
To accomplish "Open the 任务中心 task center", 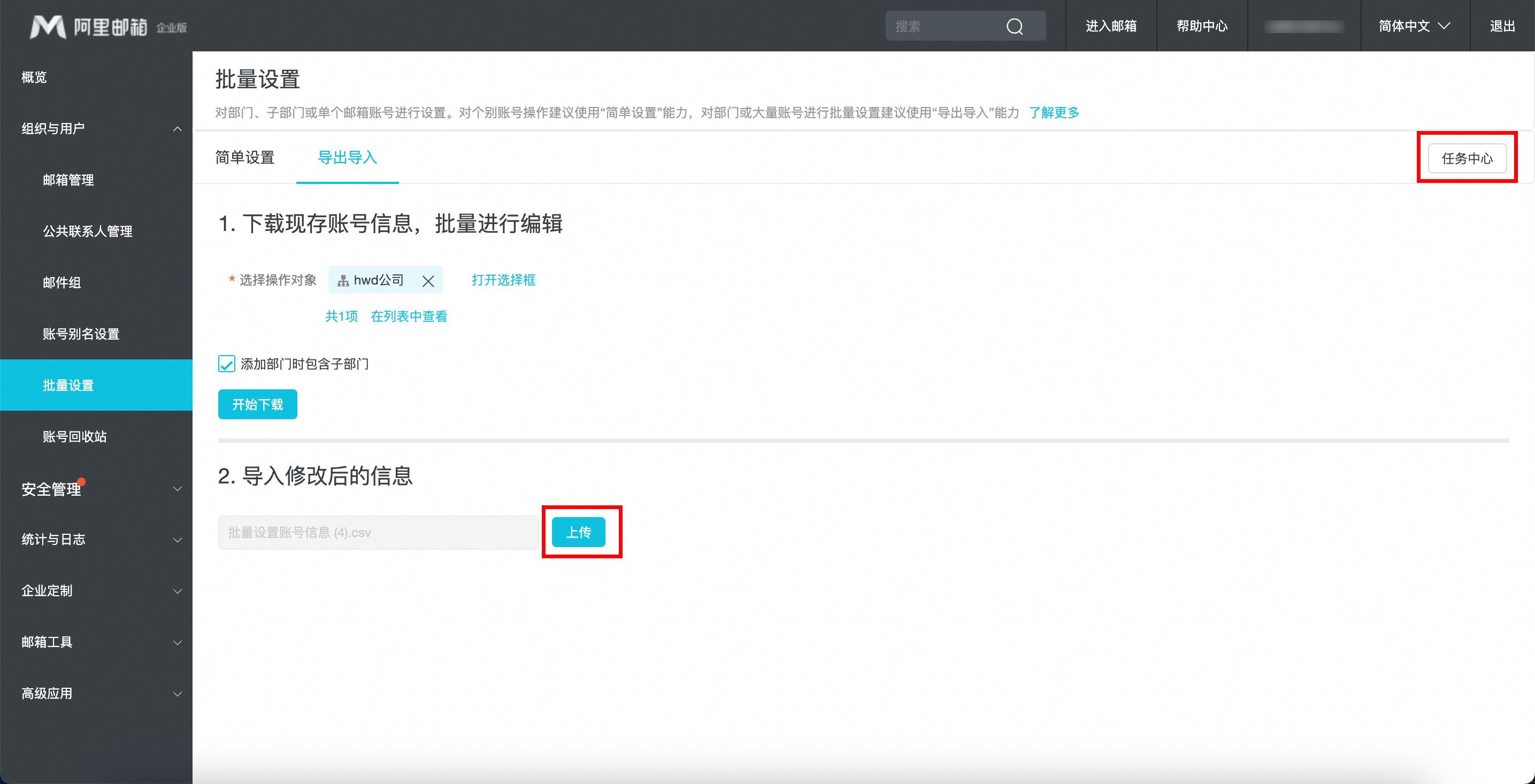I will [x=1467, y=158].
